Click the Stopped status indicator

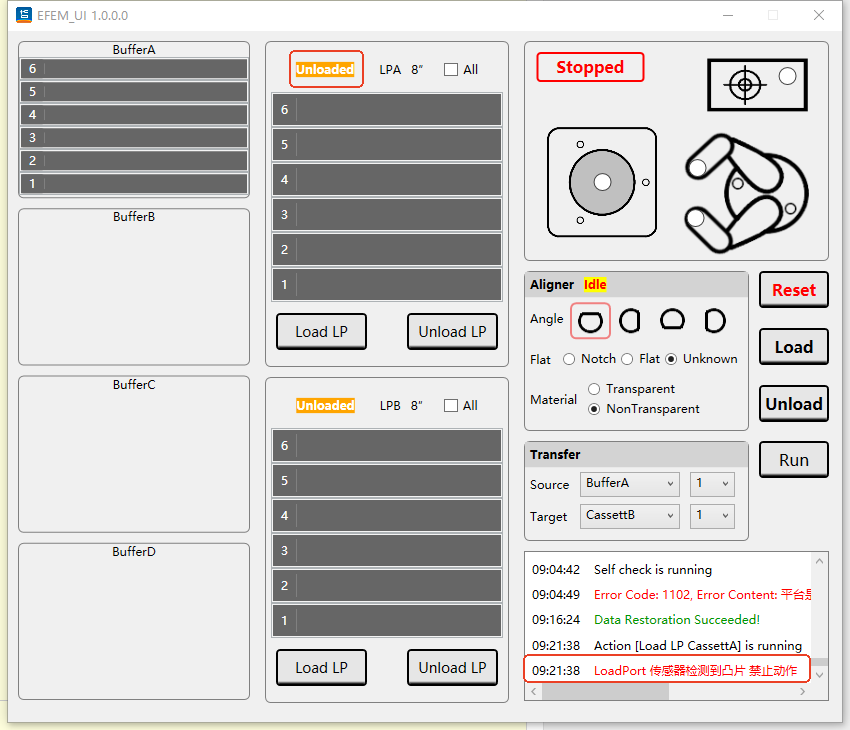590,67
